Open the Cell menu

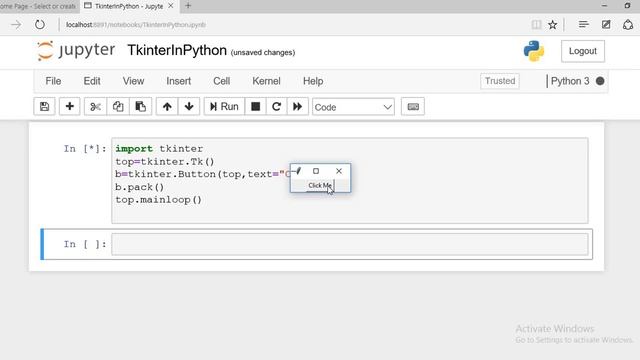(x=222, y=81)
